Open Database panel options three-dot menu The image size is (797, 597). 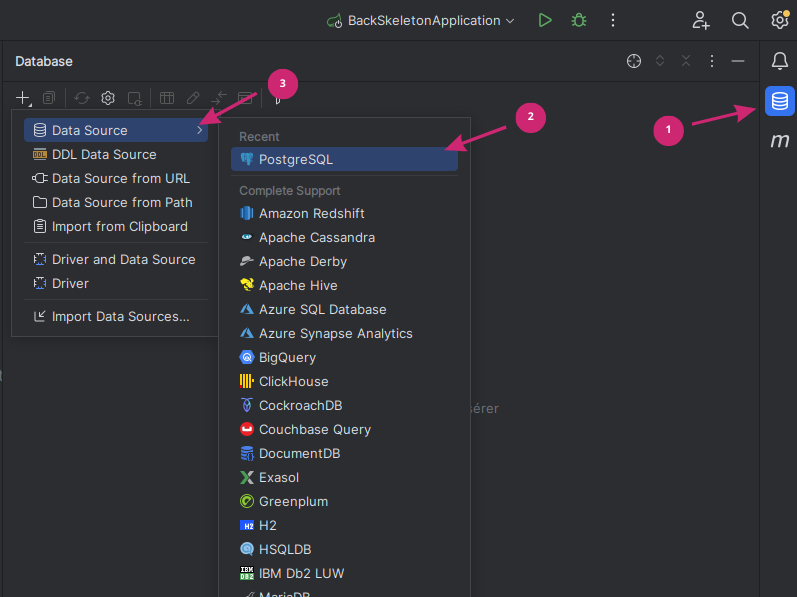click(712, 61)
